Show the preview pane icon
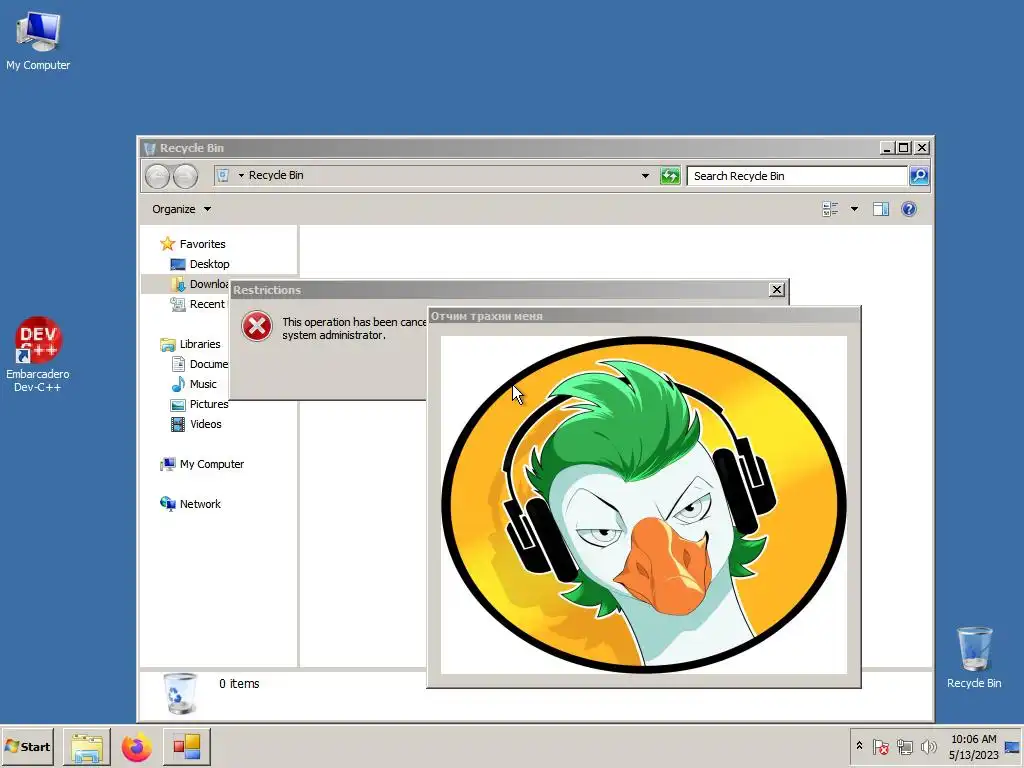Image resolution: width=1024 pixels, height=768 pixels. pyautogui.click(x=881, y=209)
